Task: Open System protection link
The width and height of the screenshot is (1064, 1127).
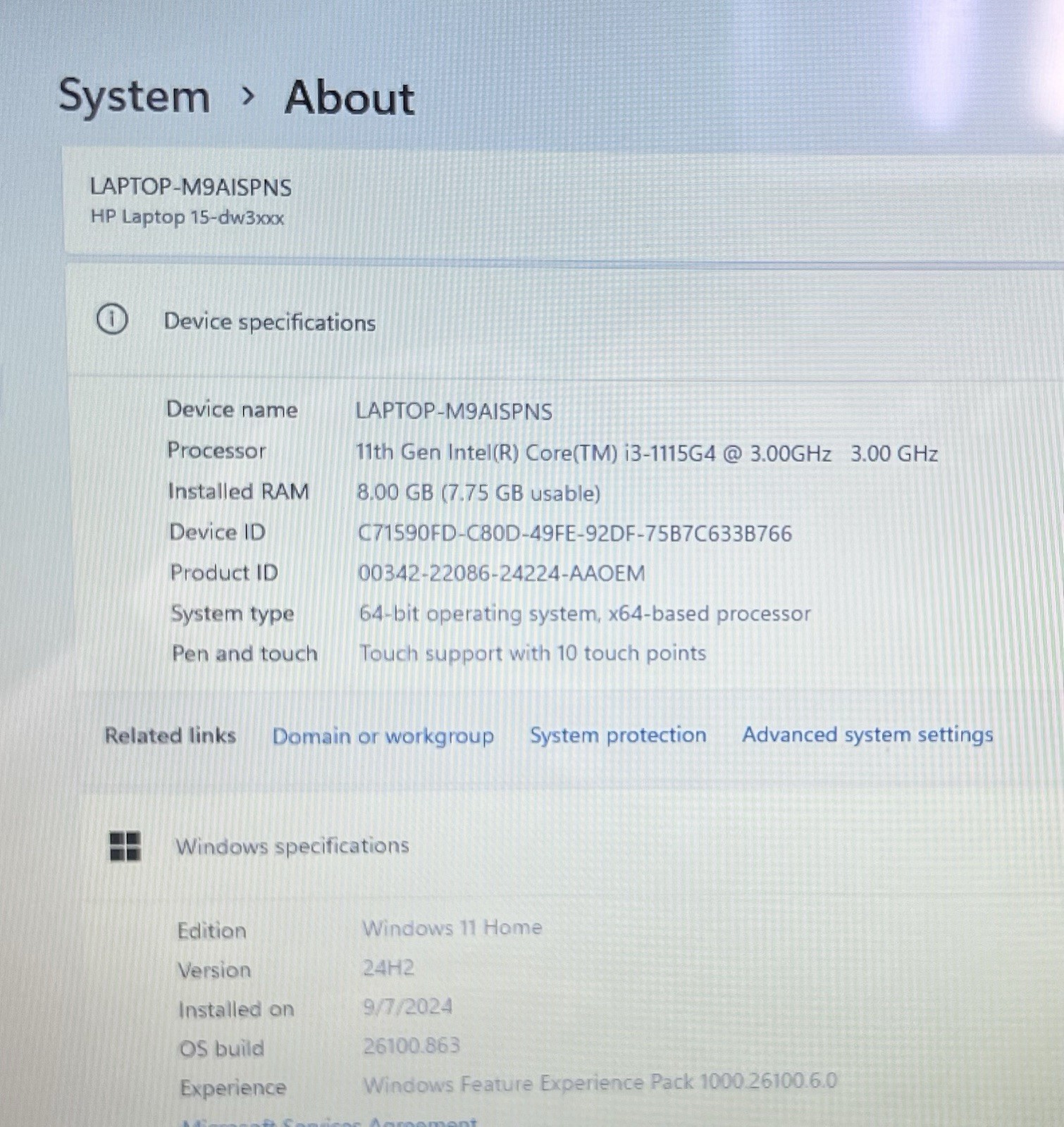Action: click(617, 735)
